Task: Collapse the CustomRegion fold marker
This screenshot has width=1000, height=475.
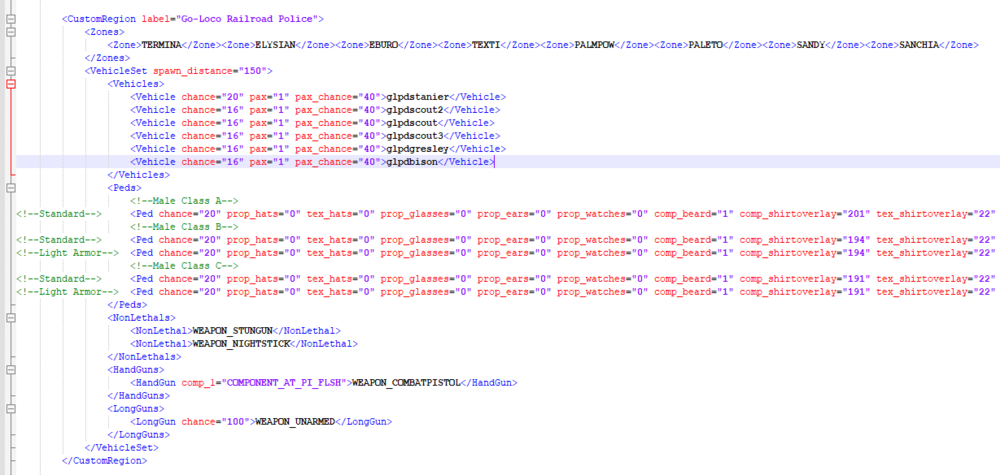Action: click(10, 19)
